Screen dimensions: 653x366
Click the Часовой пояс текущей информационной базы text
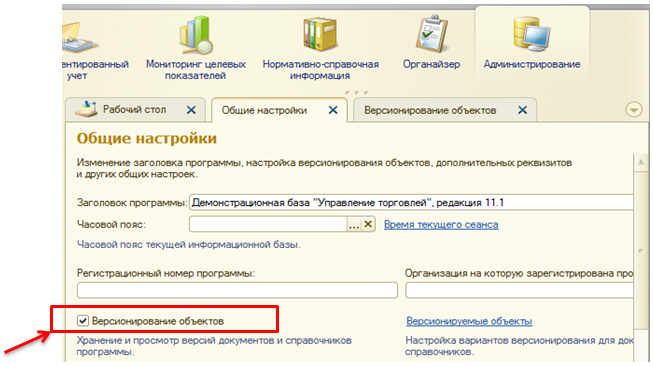point(189,244)
